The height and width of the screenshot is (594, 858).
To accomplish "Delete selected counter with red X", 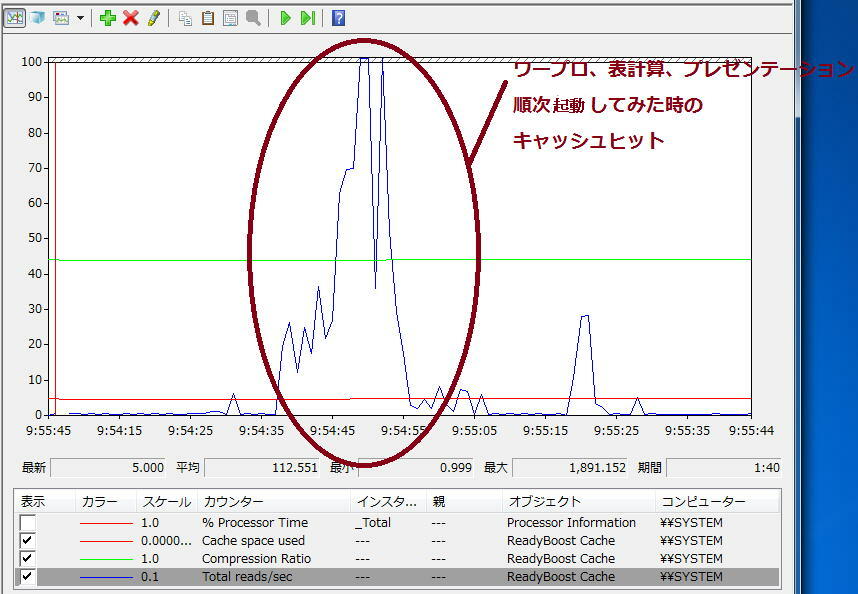I will 130,18.
